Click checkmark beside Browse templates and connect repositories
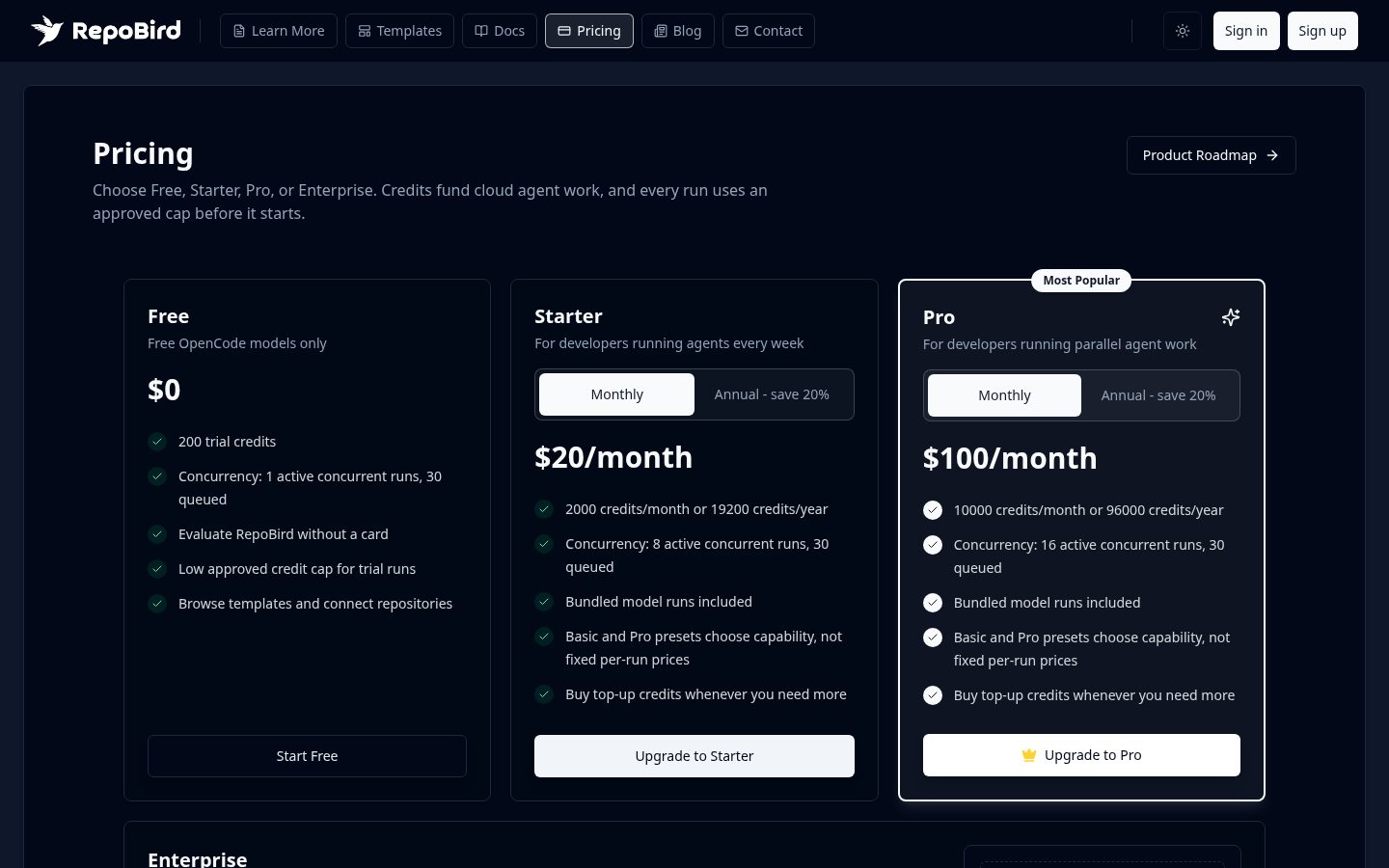Viewport: 1389px width, 868px height. point(157,604)
